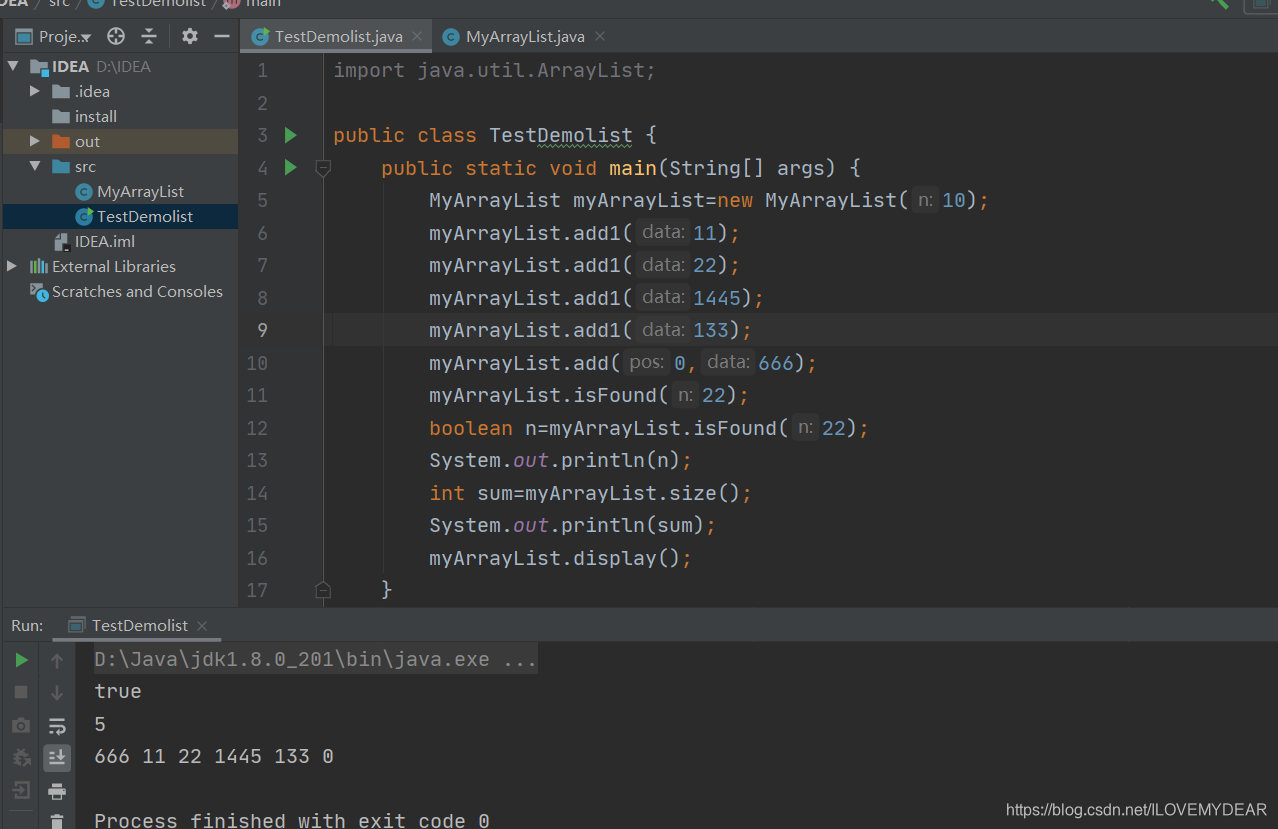The height and width of the screenshot is (829, 1278).
Task: Click the 'true' output line in console
Action: 118,692
